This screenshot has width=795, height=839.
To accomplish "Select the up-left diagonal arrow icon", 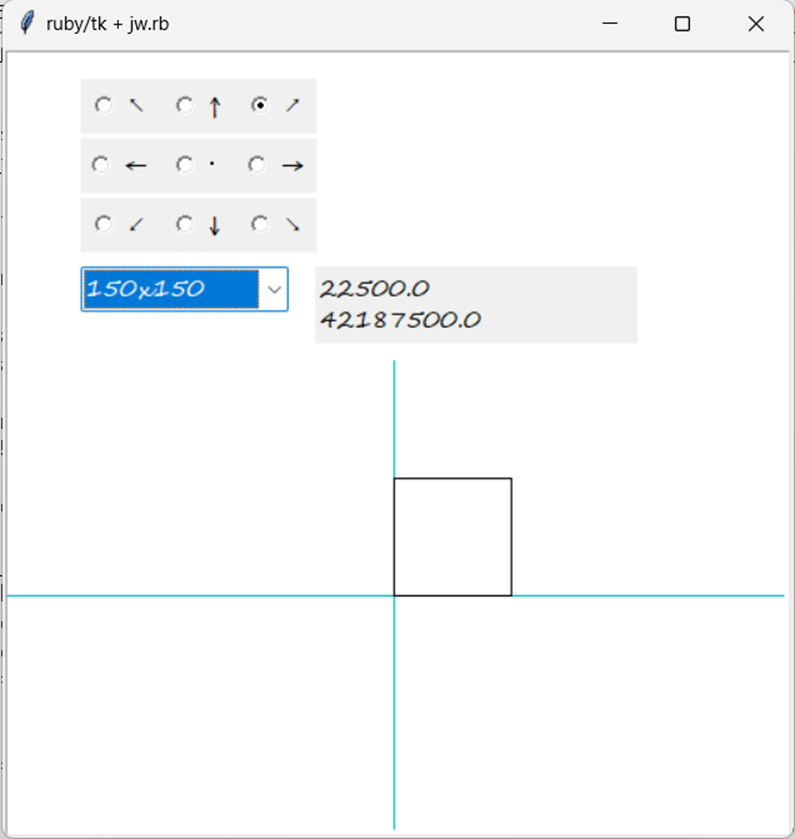I will 135,104.
